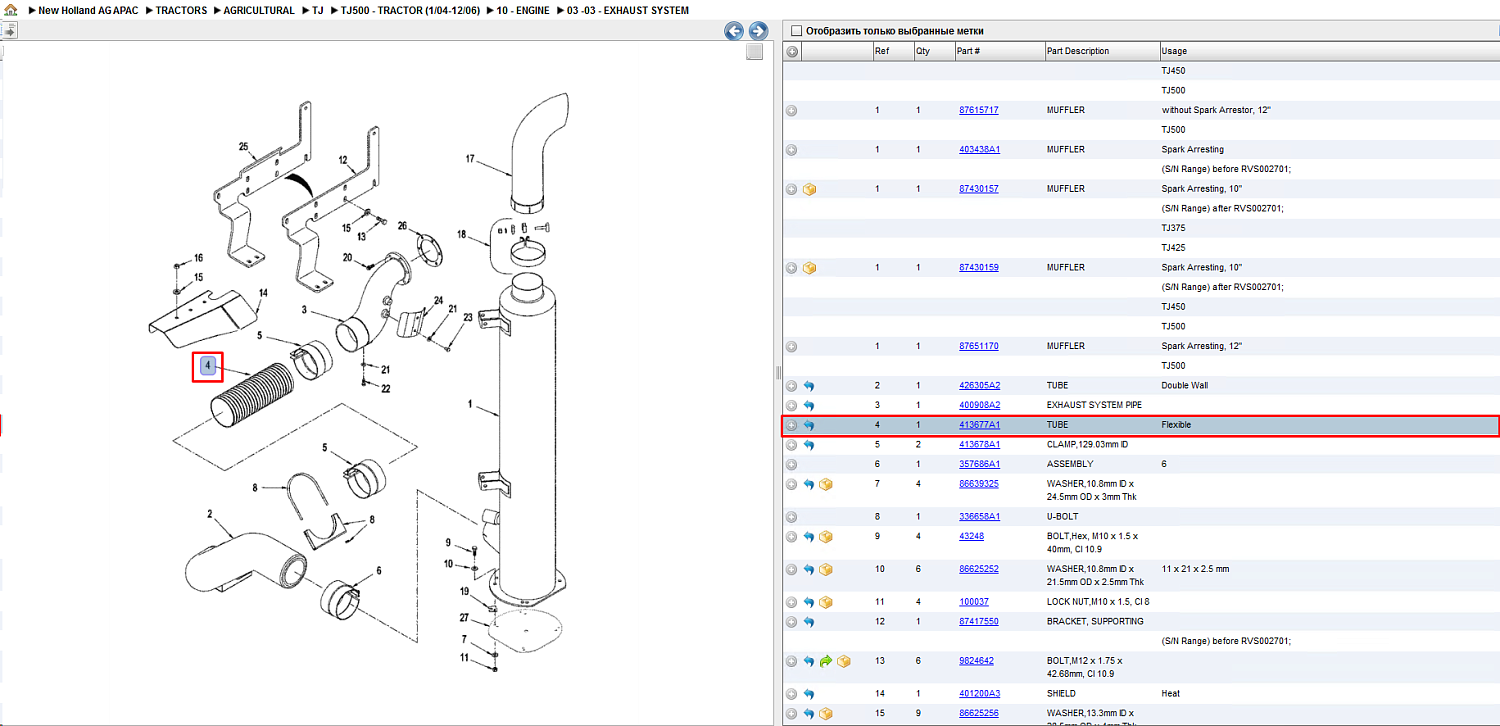Viewport: 1500px width, 726px height.
Task: Click the blue arrow icon for part 87417550
Action: (x=809, y=622)
